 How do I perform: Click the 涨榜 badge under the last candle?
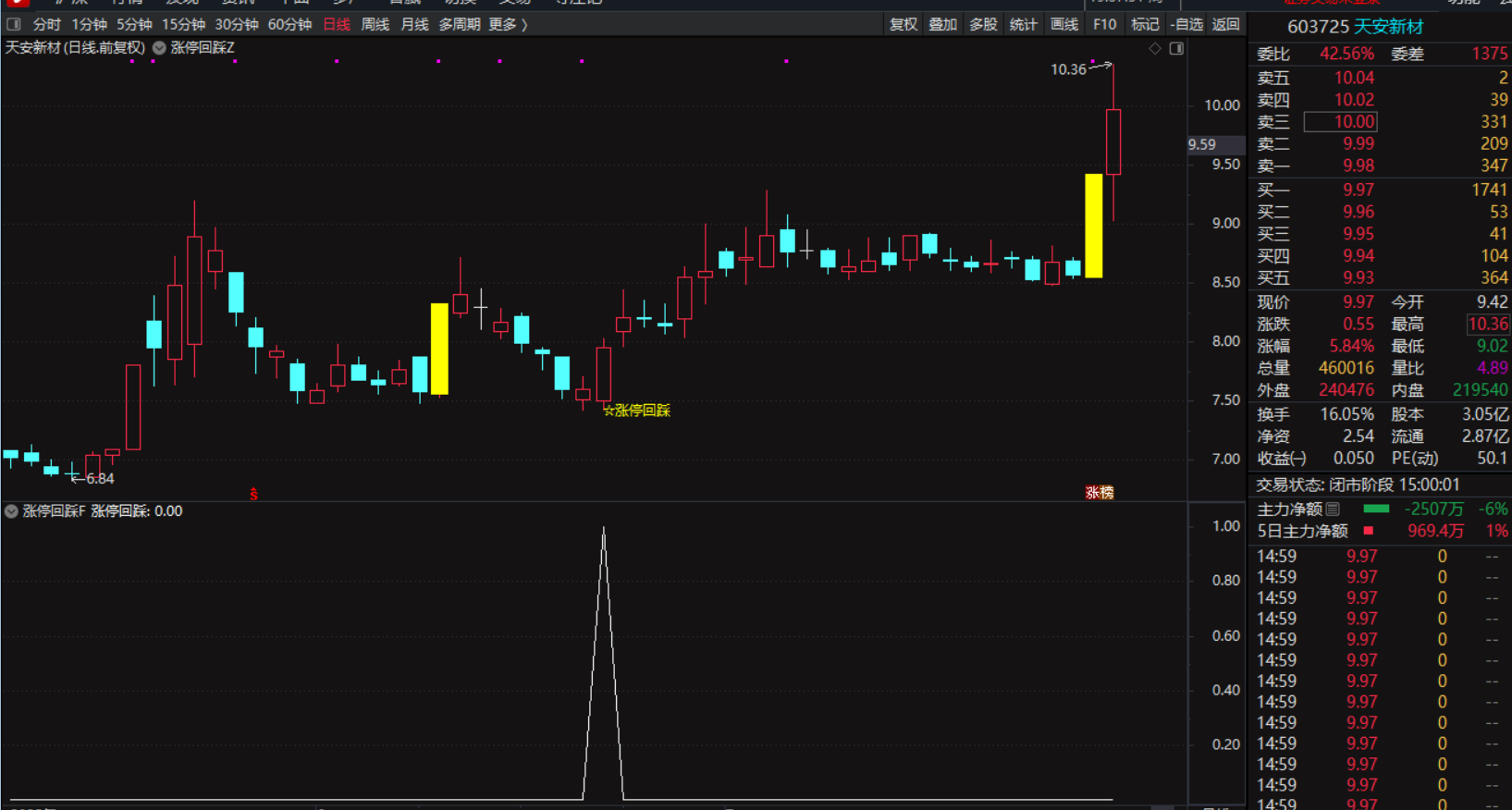[x=1099, y=493]
